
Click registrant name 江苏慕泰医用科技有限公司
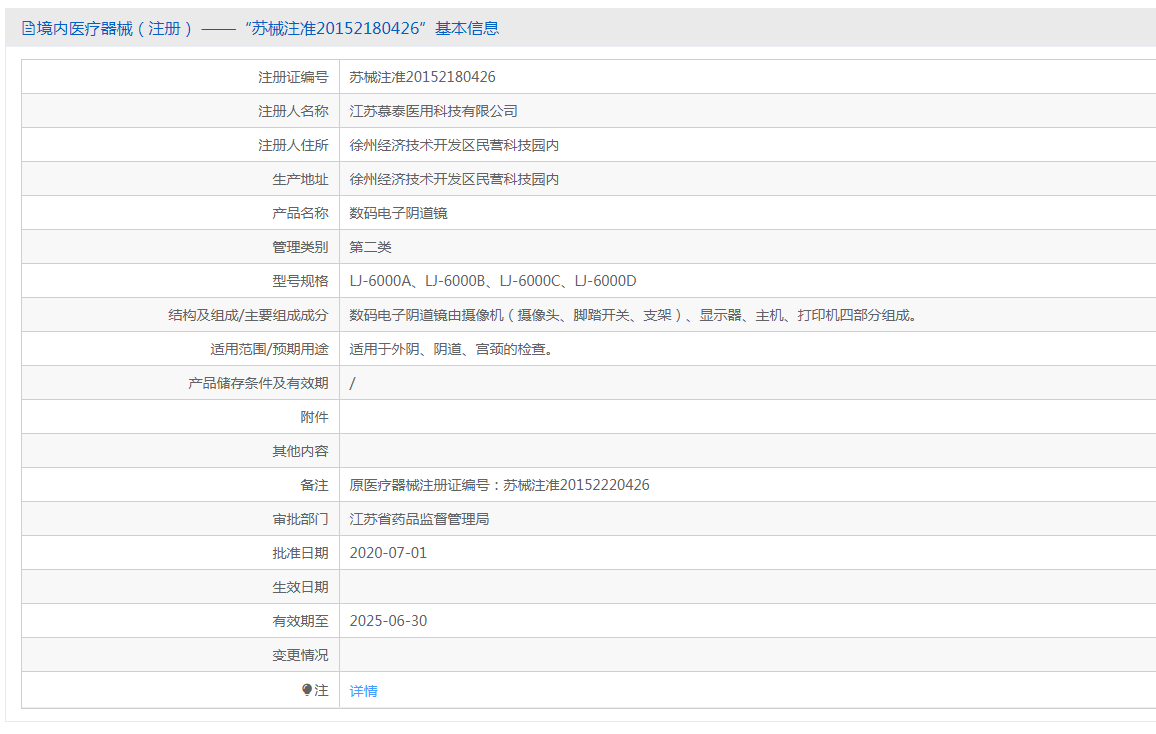click(x=433, y=111)
